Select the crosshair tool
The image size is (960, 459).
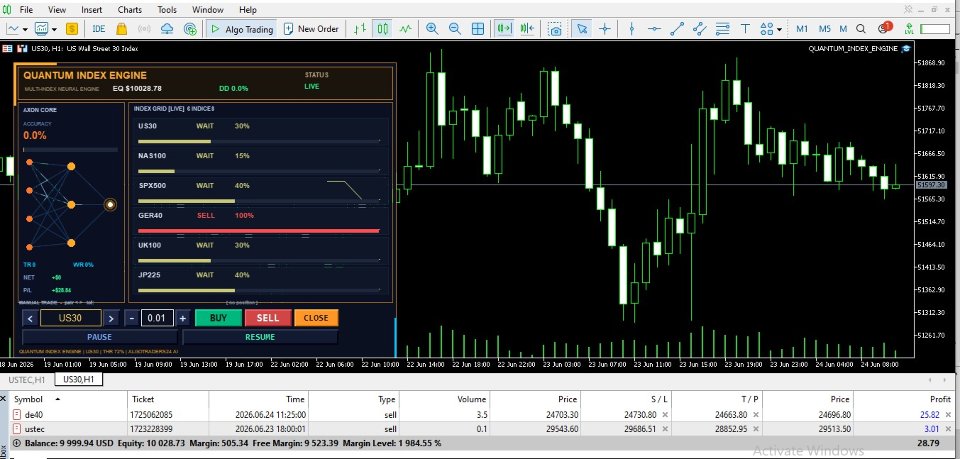pyautogui.click(x=605, y=28)
